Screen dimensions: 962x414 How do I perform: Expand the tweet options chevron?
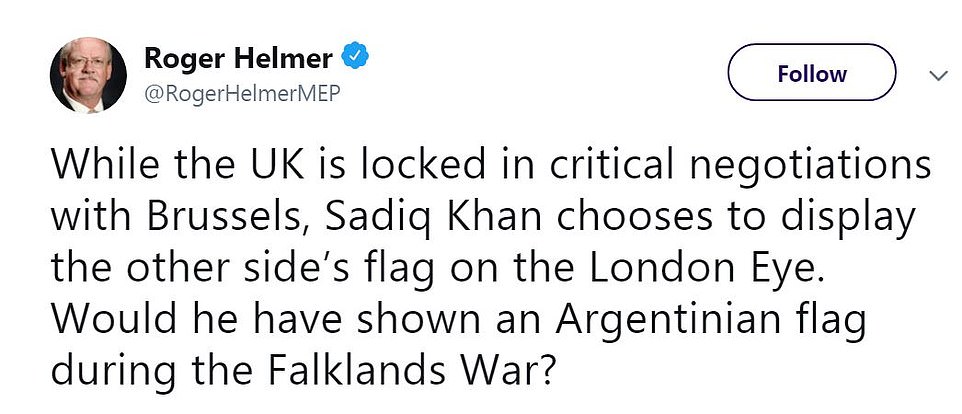[938, 75]
